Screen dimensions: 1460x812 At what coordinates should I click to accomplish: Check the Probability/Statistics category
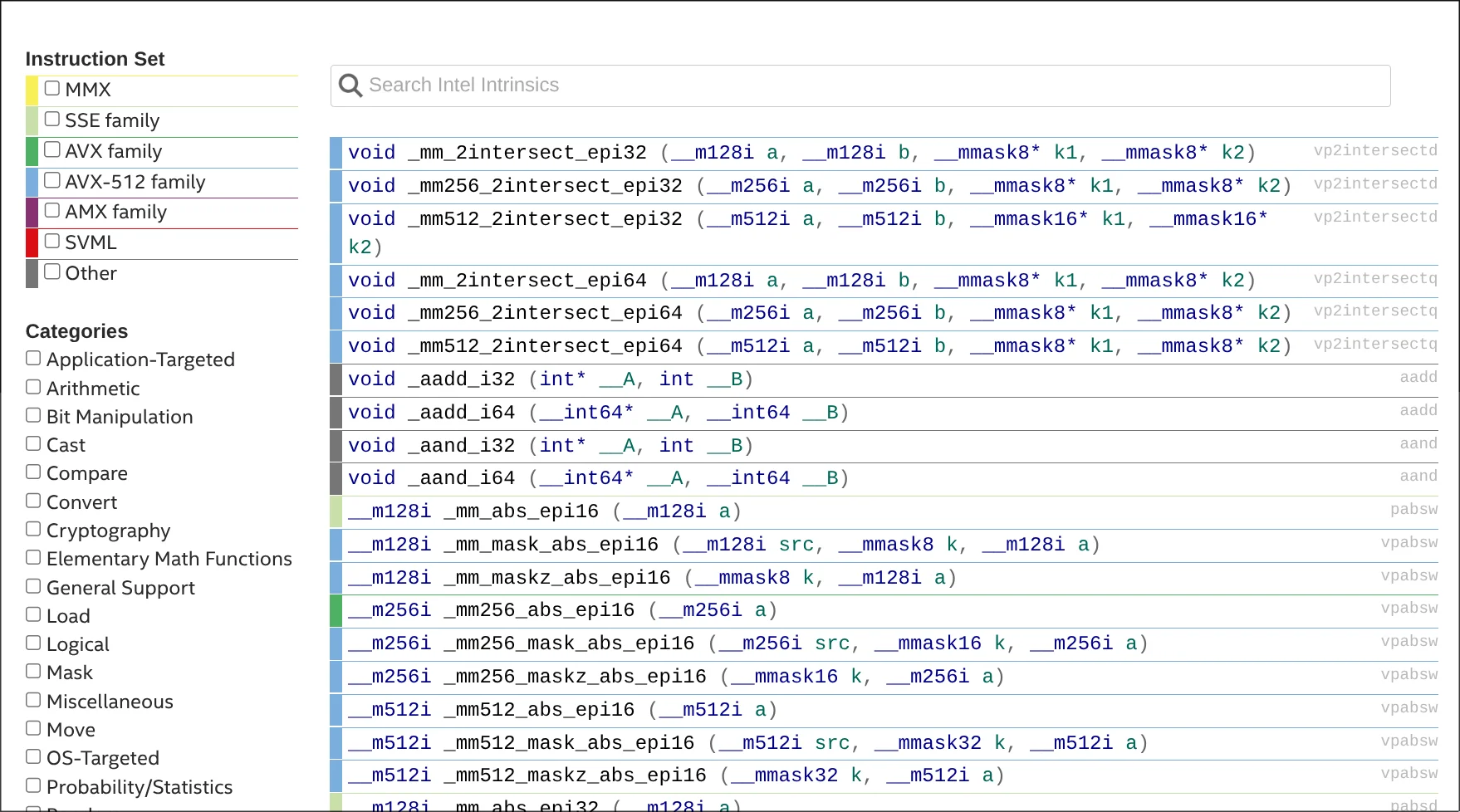(x=33, y=785)
